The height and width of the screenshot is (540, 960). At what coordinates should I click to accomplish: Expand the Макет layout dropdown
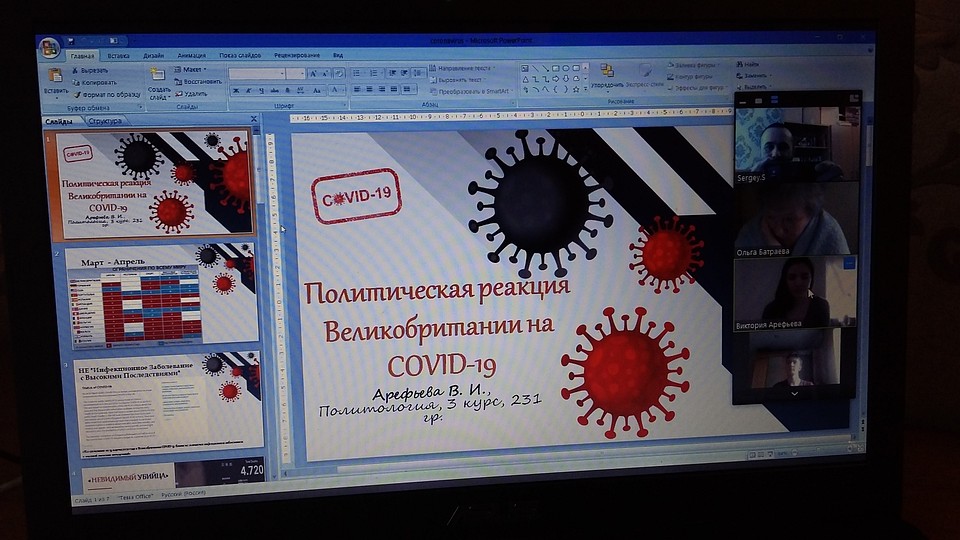190,70
